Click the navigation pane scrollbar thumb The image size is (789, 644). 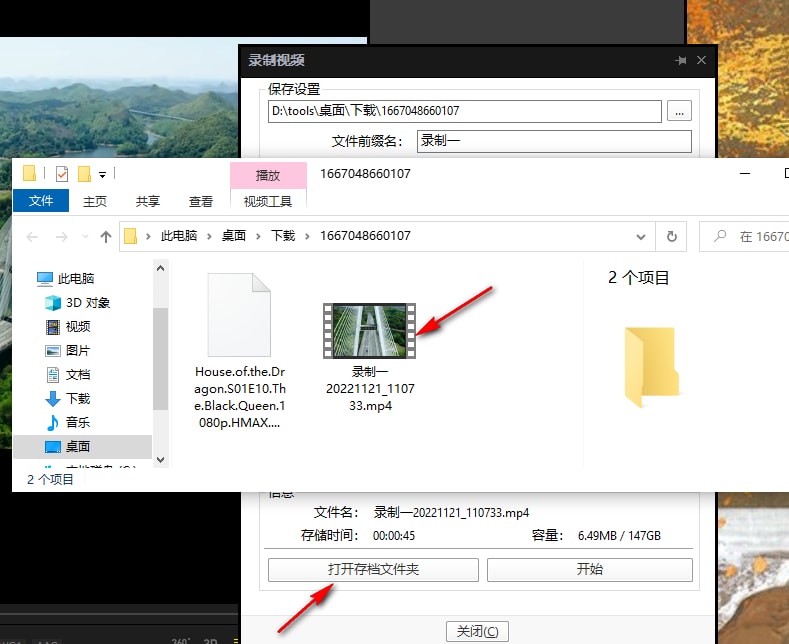pyautogui.click(x=161, y=358)
